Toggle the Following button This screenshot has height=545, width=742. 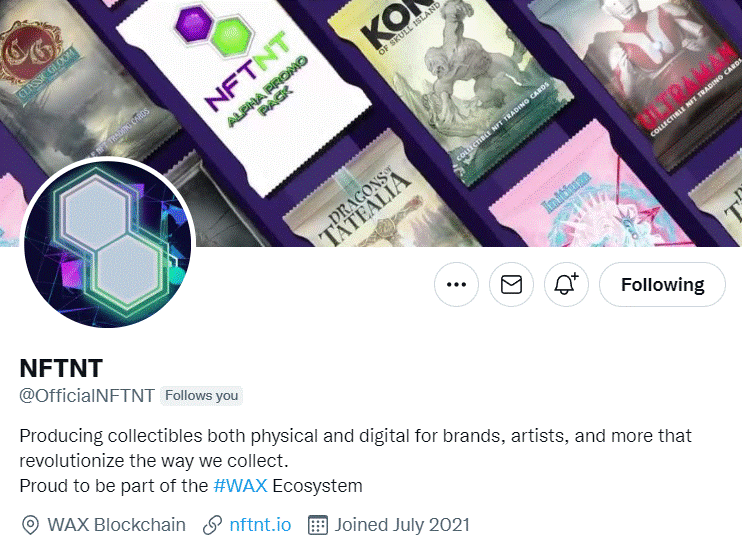pos(662,284)
